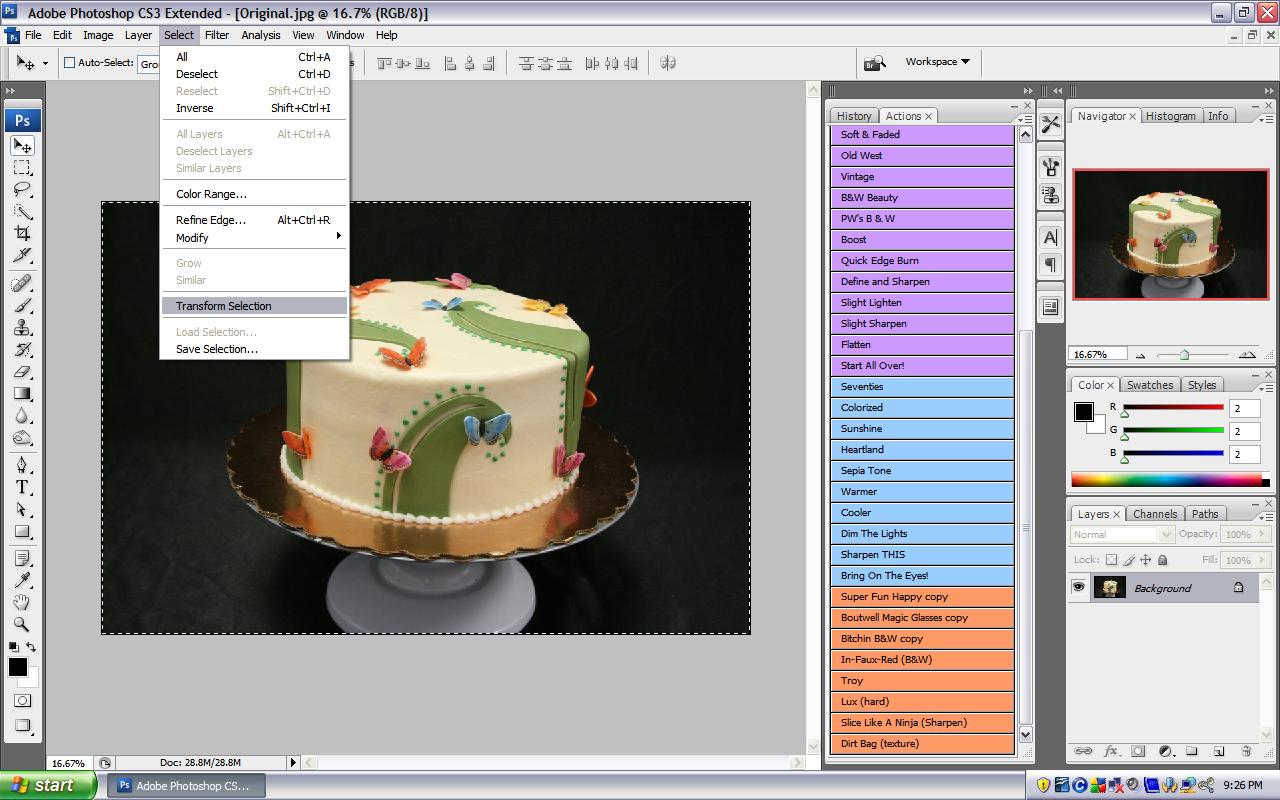
Task: Reset default foreground and background colors
Action: coord(13,647)
